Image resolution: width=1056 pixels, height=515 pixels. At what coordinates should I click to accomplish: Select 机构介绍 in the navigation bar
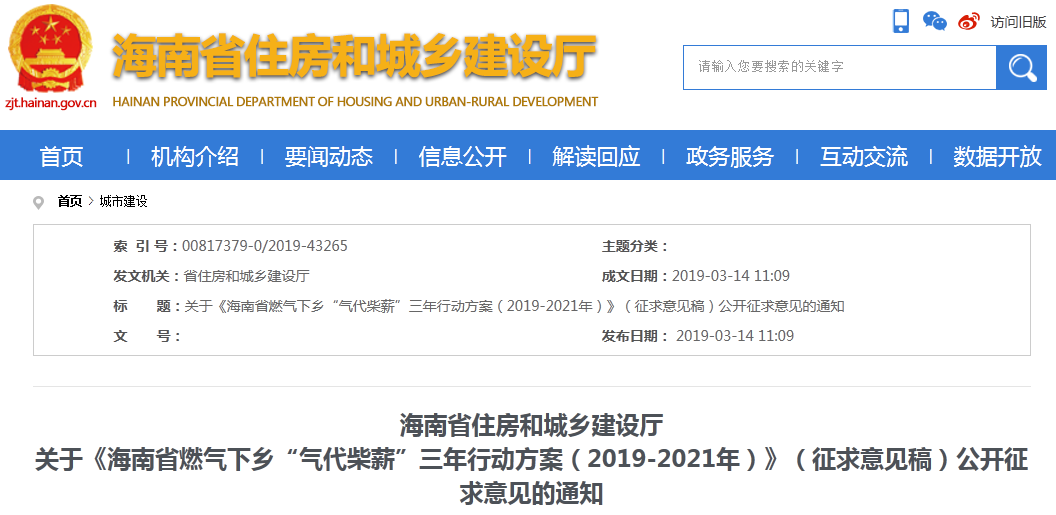pyautogui.click(x=195, y=156)
